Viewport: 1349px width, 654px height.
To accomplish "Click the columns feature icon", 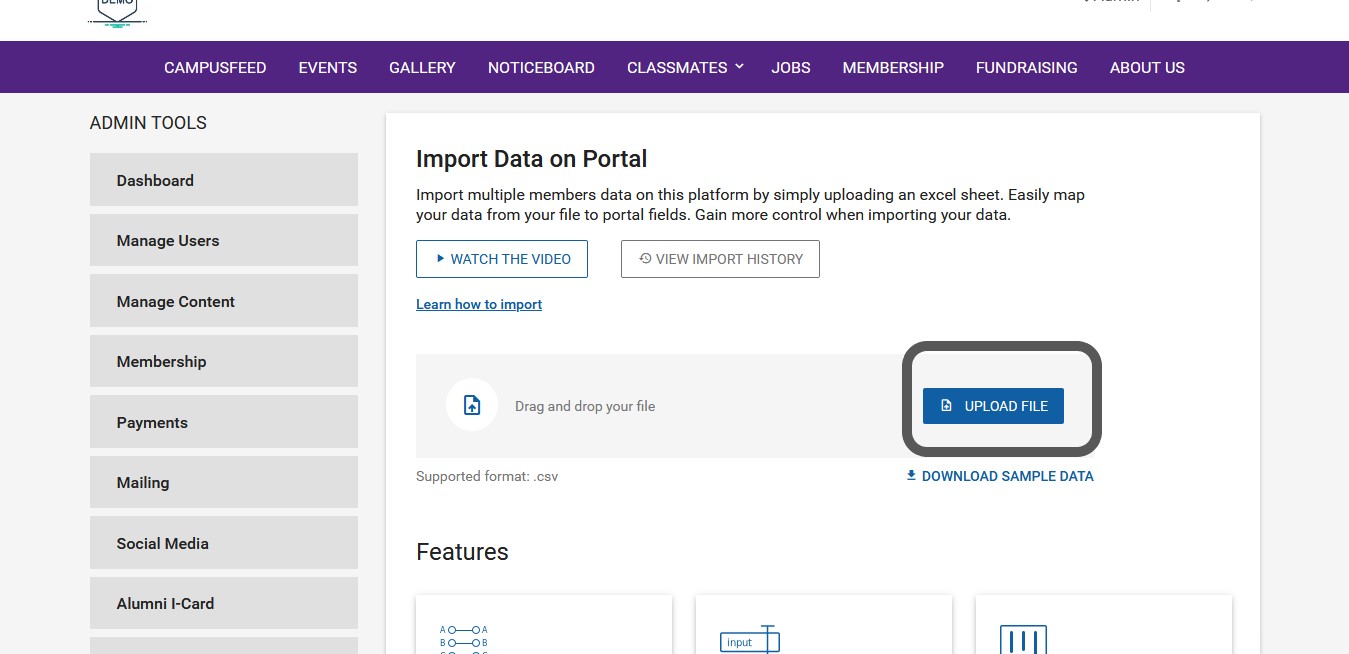I will tap(1023, 639).
